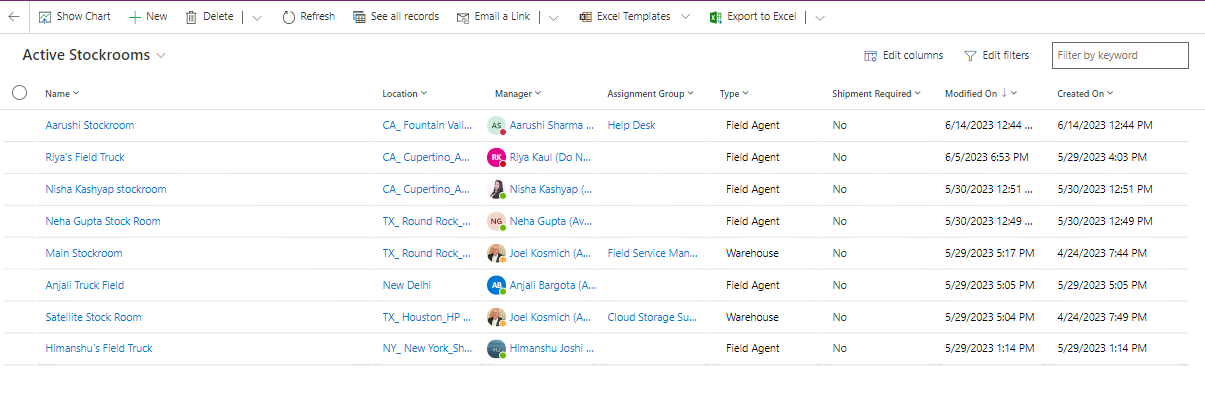Click the New record plus icon

[x=135, y=17]
